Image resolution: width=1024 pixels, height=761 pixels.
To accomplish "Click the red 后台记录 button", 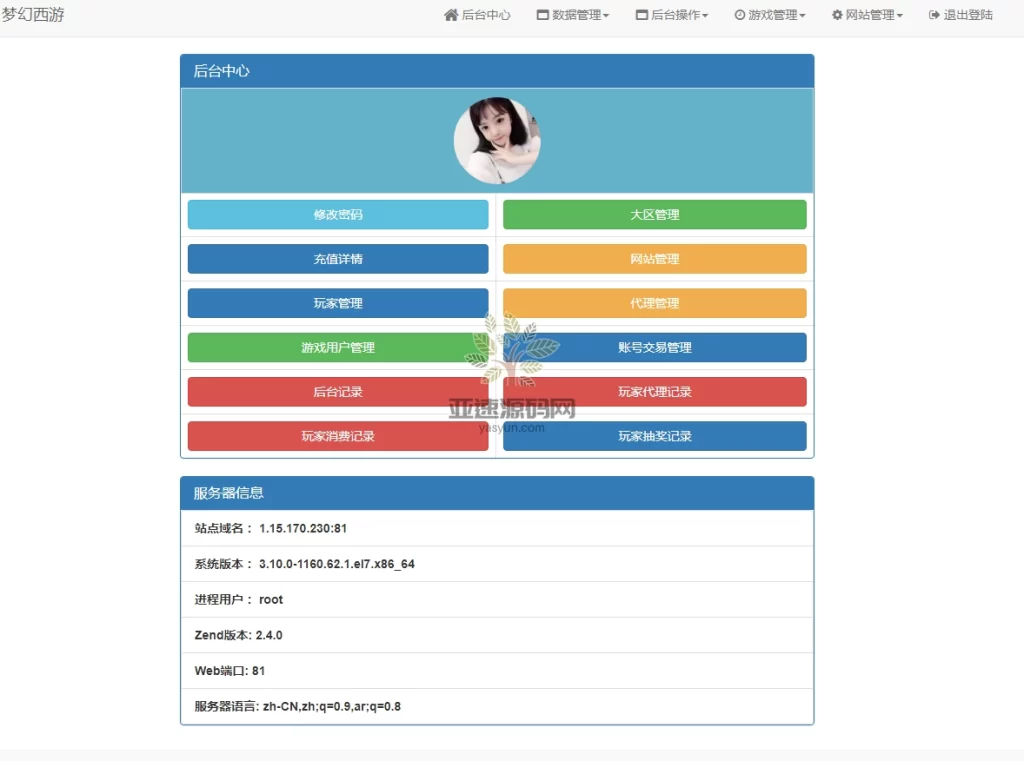I will 337,391.
